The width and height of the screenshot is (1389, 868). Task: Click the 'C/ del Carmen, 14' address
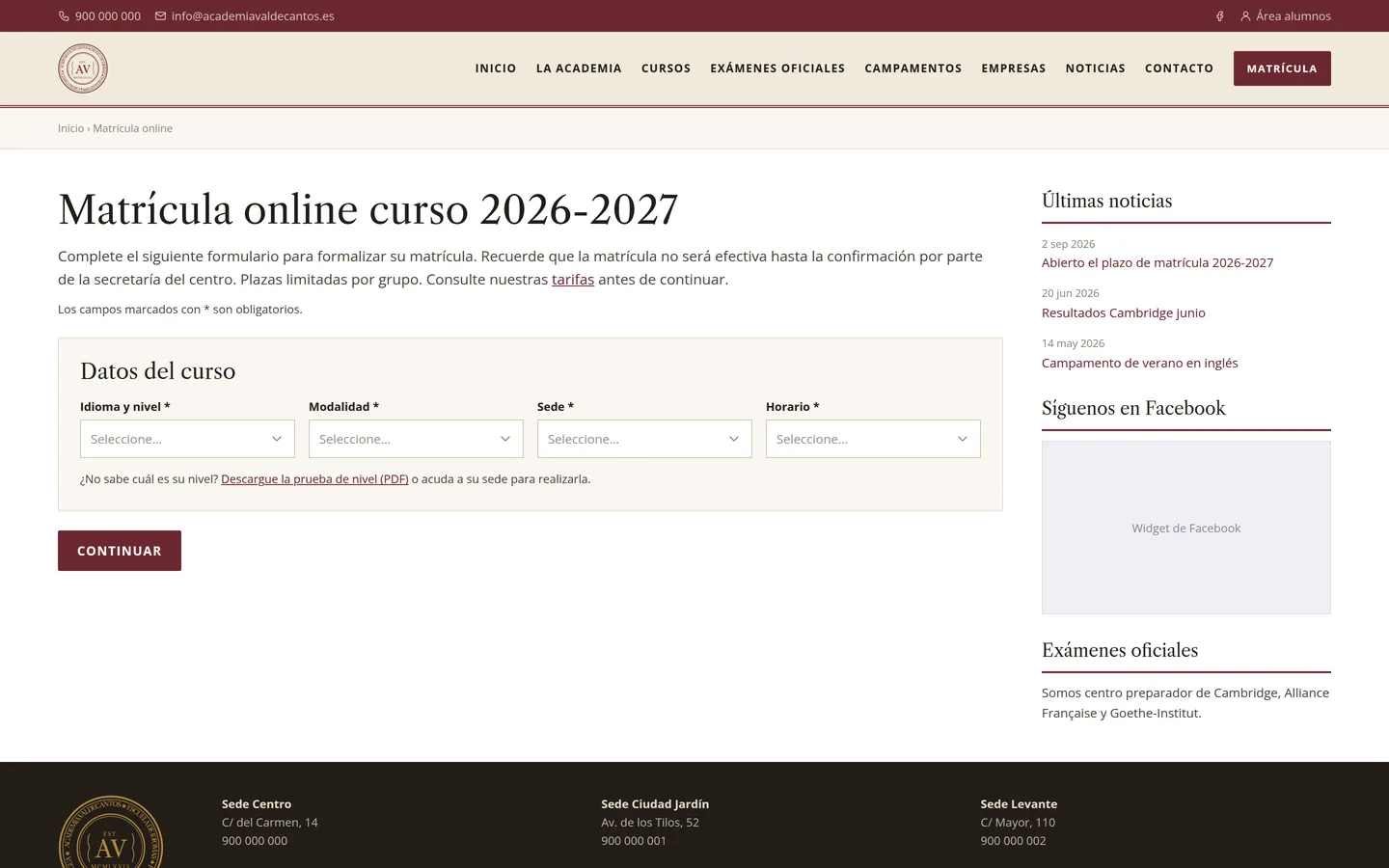pyautogui.click(x=270, y=823)
